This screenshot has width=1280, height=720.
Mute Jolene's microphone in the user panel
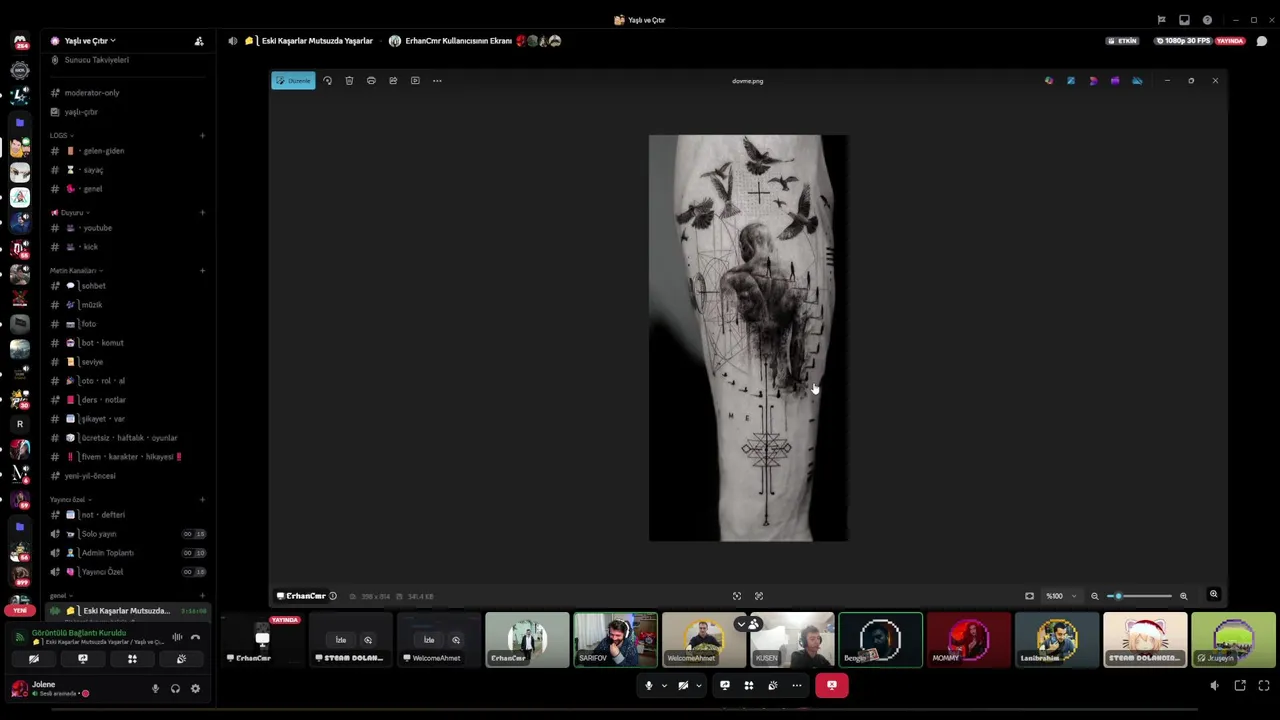155,688
